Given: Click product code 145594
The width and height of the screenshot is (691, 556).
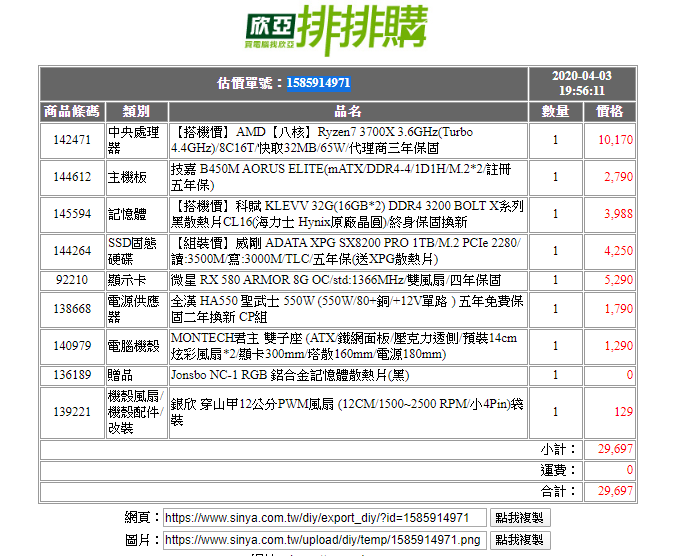Looking at the screenshot, I should point(72,214).
